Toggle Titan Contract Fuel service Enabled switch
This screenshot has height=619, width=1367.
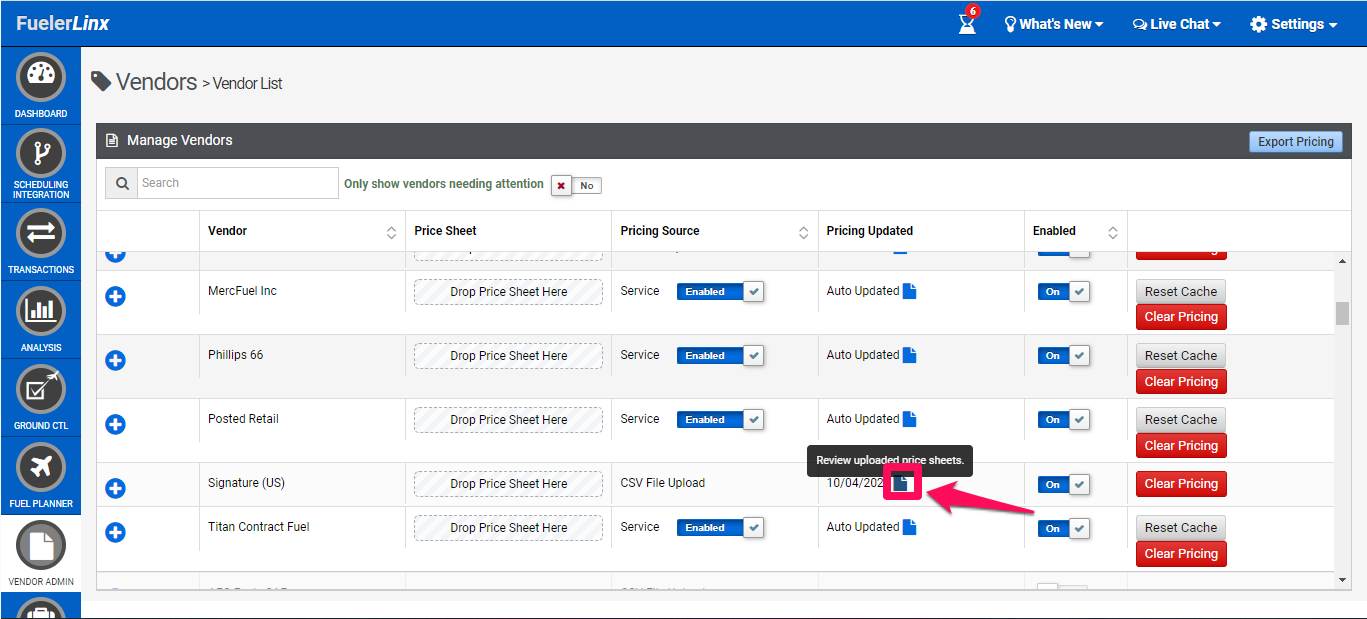(x=720, y=527)
